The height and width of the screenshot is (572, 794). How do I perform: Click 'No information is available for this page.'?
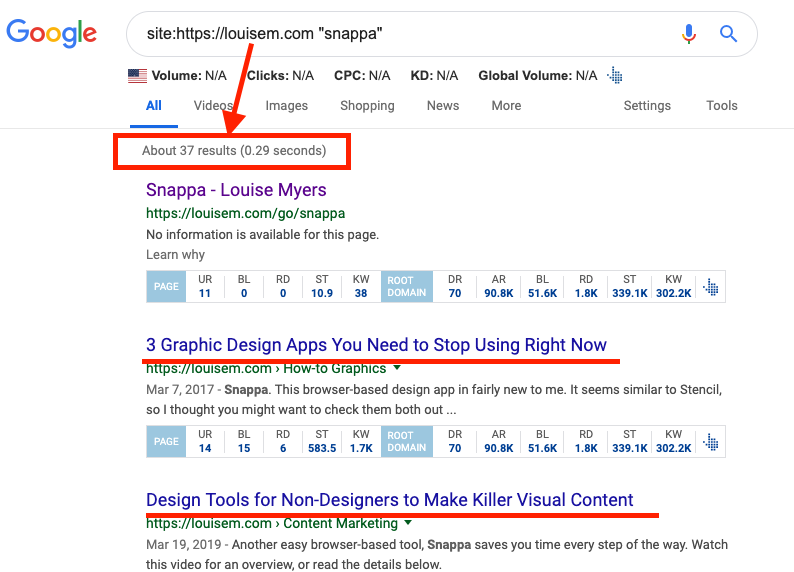(262, 235)
